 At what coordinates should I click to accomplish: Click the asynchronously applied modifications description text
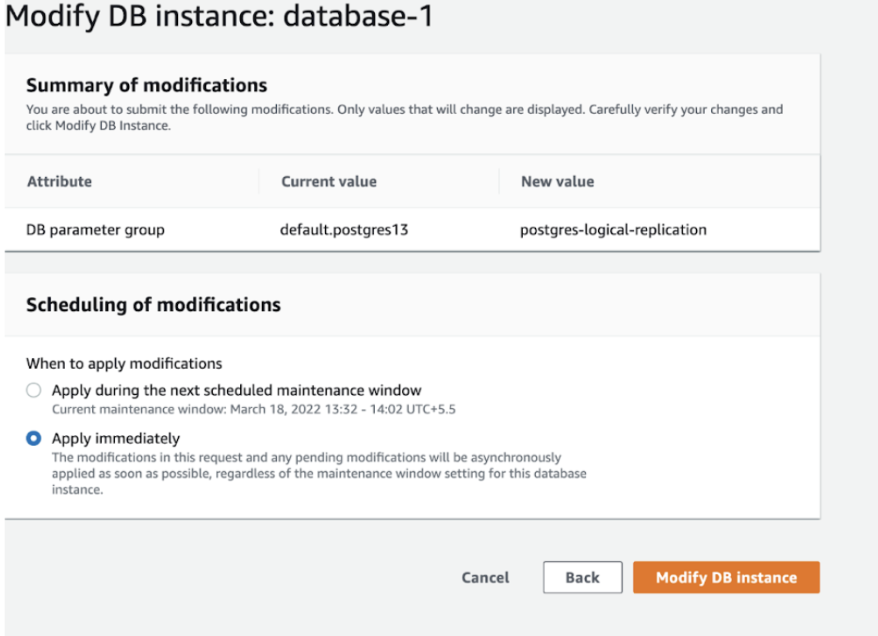pyautogui.click(x=319, y=474)
